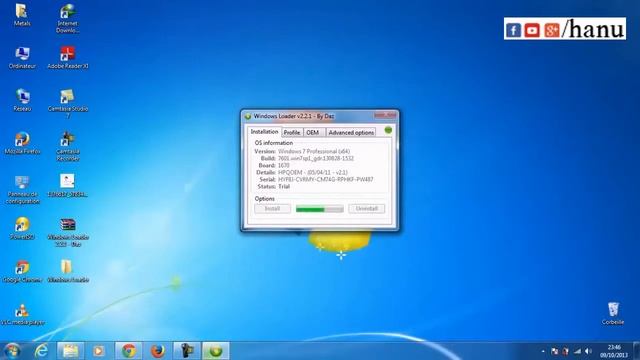Open the Advanced options tab
The height and width of the screenshot is (360, 640).
tap(351, 133)
